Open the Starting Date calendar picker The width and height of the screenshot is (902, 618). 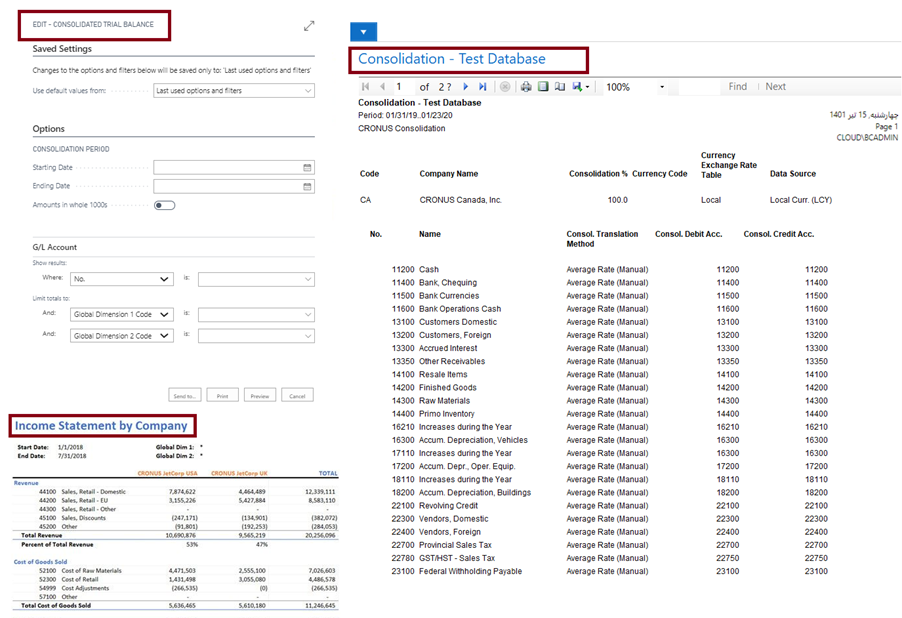307,168
